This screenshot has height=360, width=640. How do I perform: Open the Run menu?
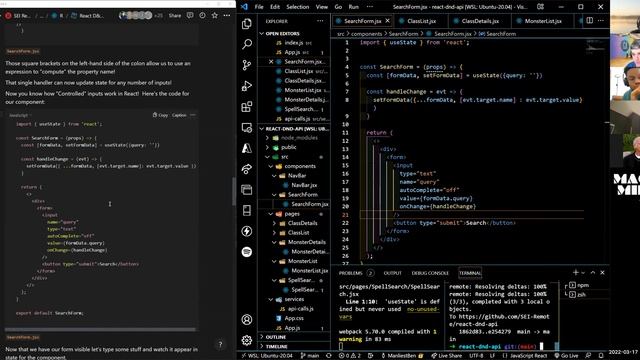tap(353, 7)
